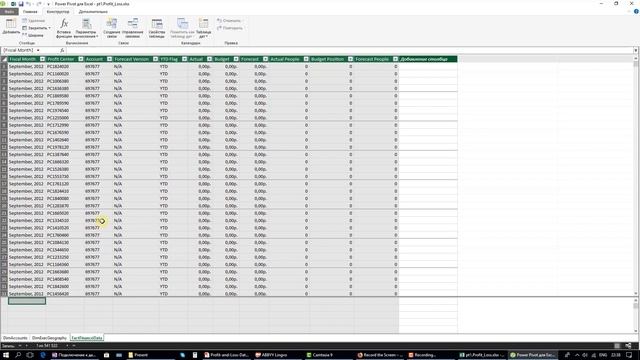The width and height of the screenshot is (640, 360).
Task: Click the taskbar search magnifier icon
Action: (x=18, y=355)
